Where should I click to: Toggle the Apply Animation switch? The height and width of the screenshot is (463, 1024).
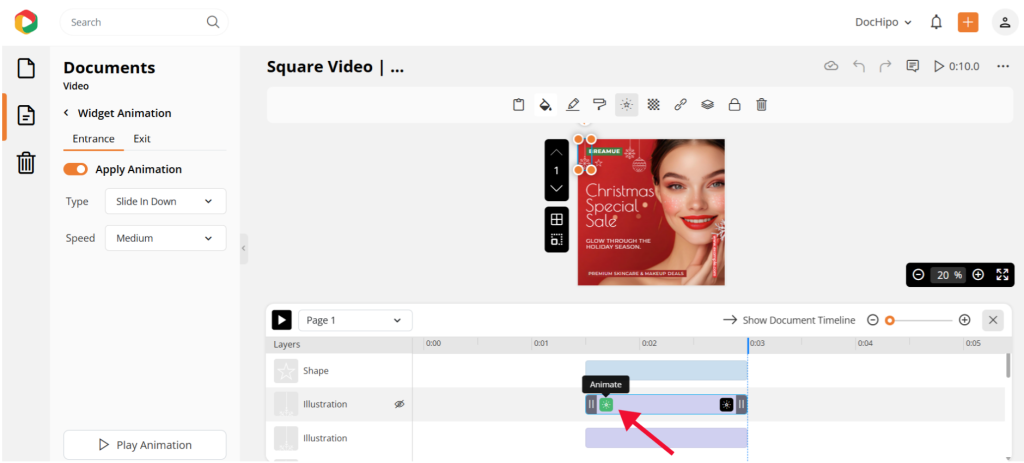(75, 170)
